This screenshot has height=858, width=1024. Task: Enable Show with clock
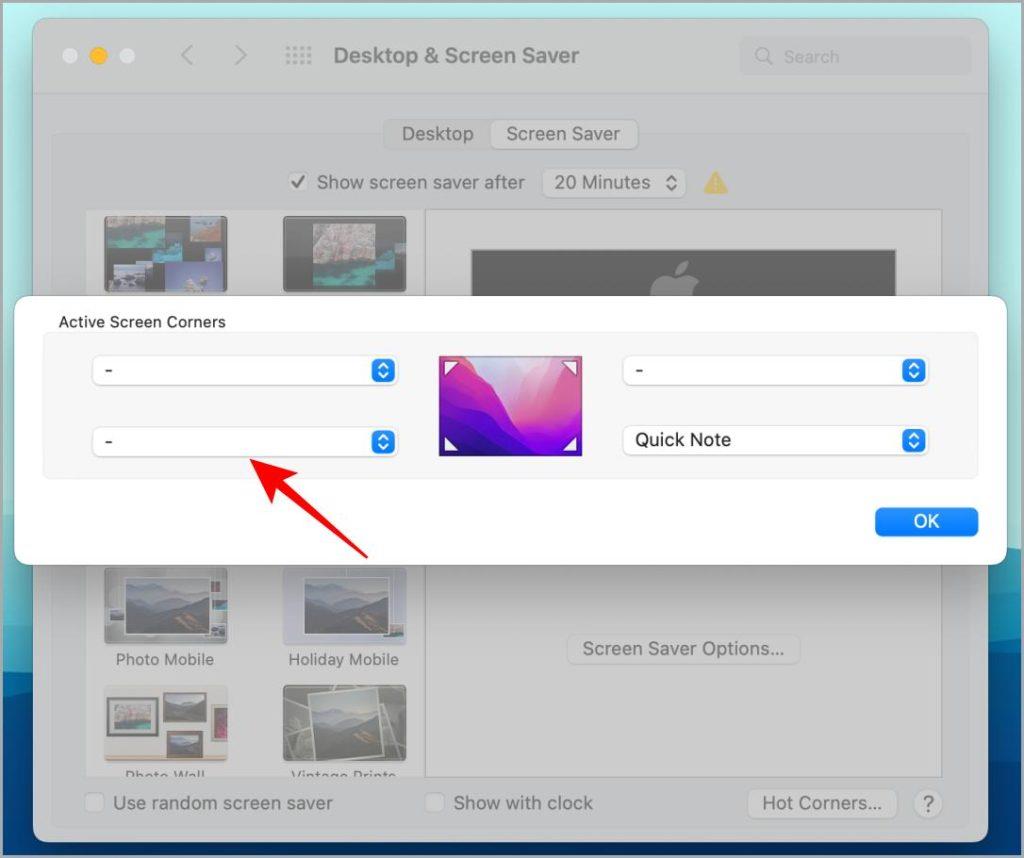coord(434,803)
